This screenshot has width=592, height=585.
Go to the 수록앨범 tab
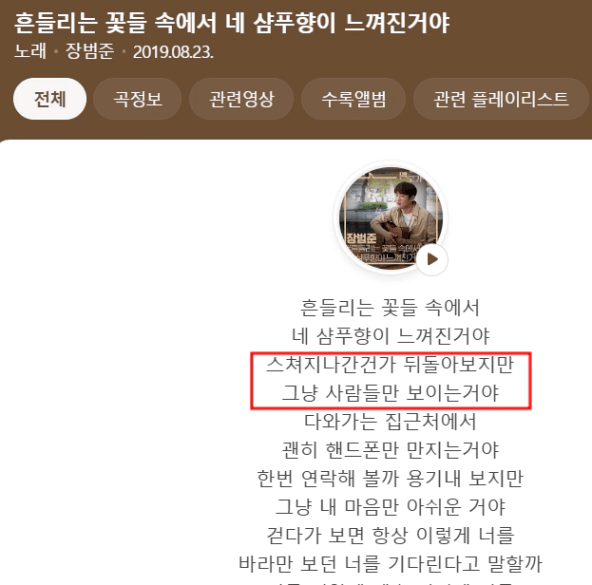(353, 99)
